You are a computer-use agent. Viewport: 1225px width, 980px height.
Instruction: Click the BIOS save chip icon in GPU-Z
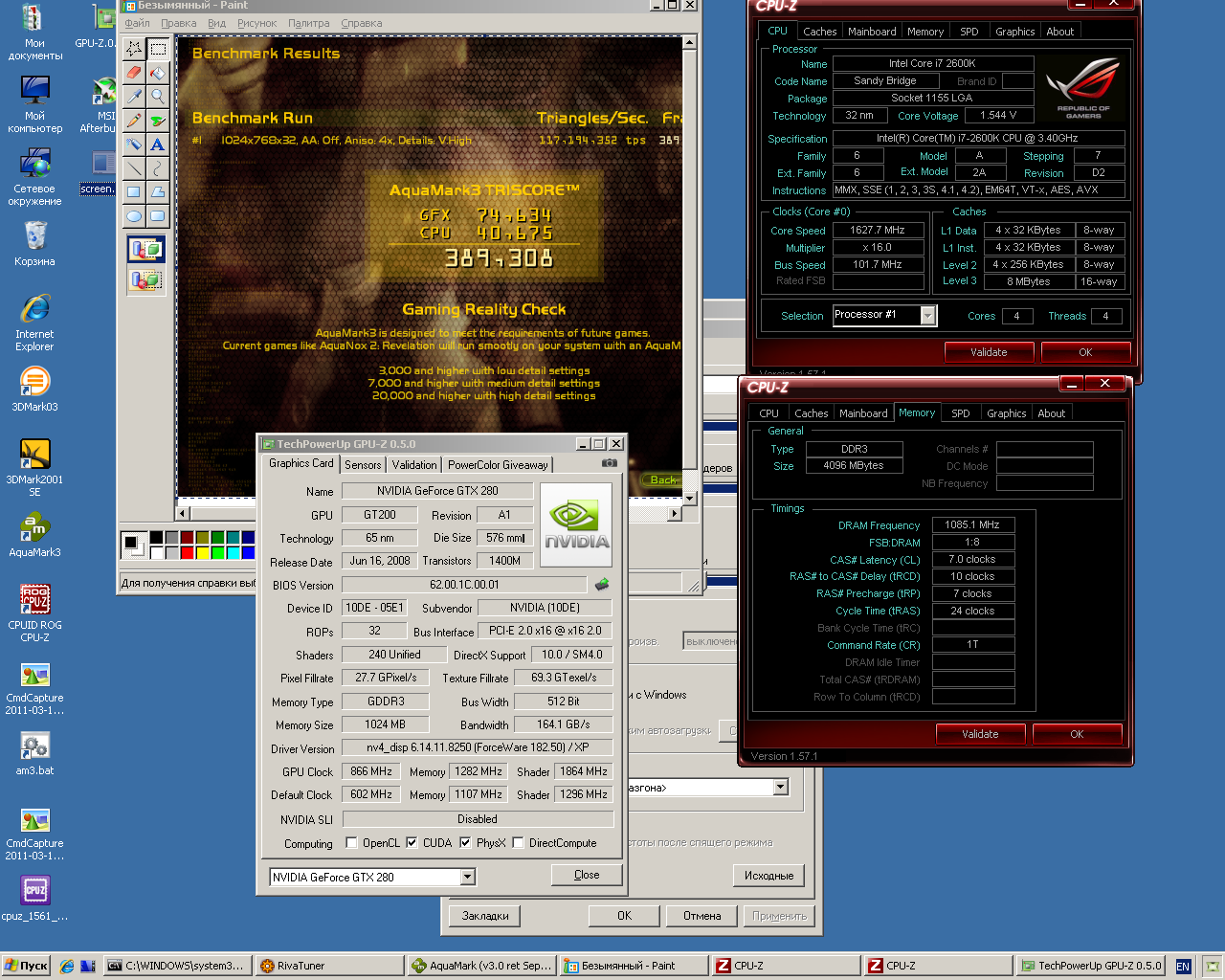602,584
